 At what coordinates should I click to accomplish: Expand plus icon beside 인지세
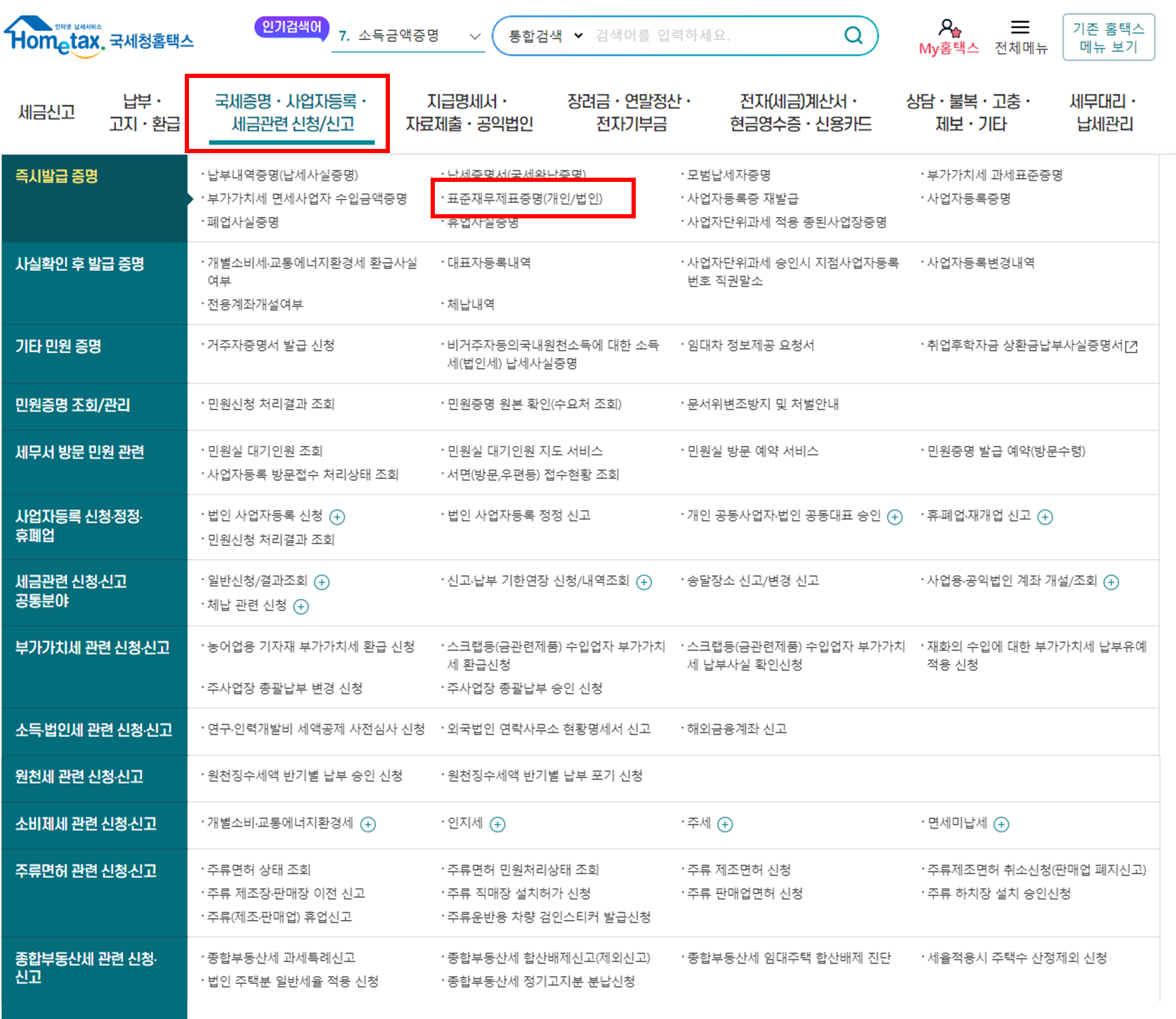[x=497, y=824]
